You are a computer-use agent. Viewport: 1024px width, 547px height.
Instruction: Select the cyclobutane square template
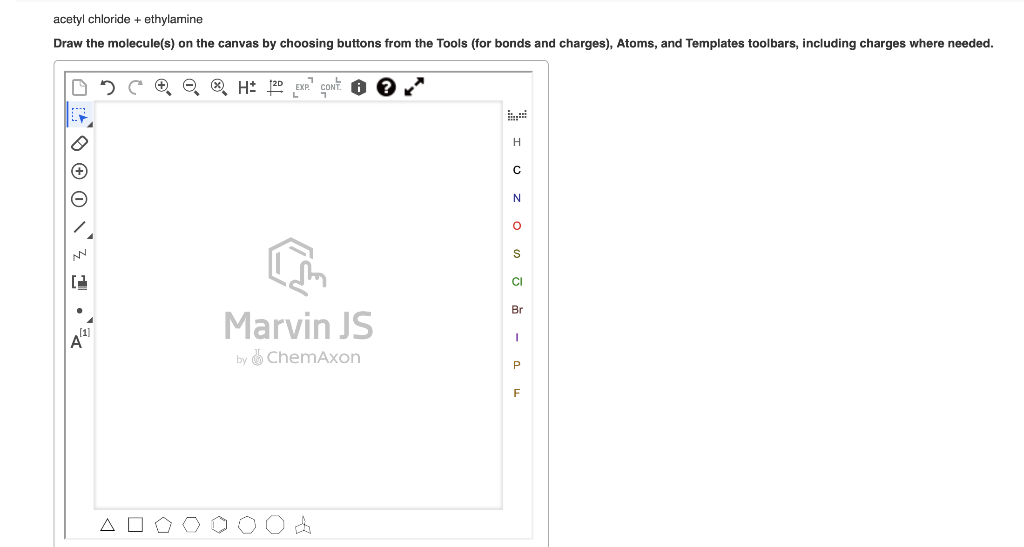[x=135, y=525]
